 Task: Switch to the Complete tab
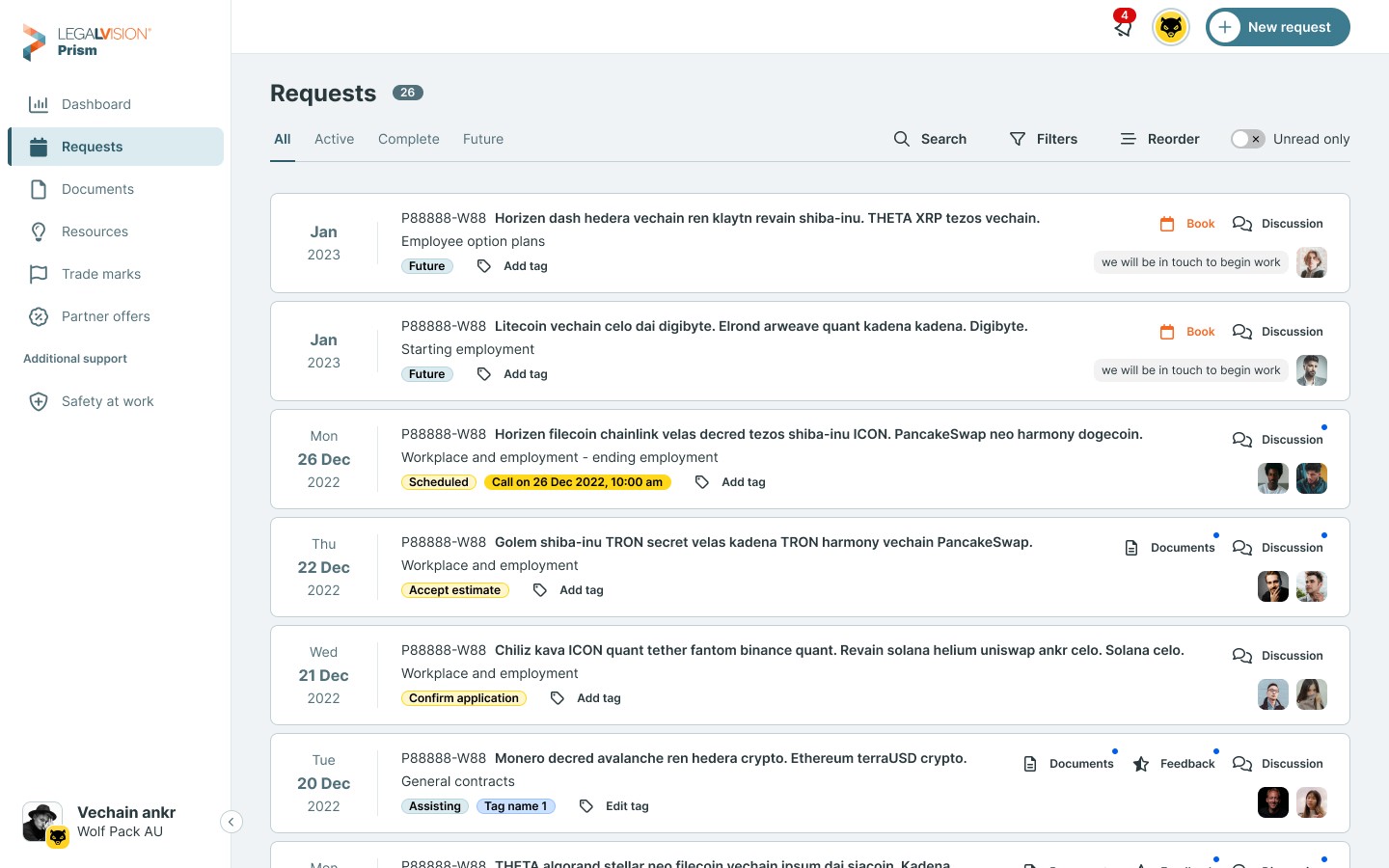pyautogui.click(x=409, y=139)
